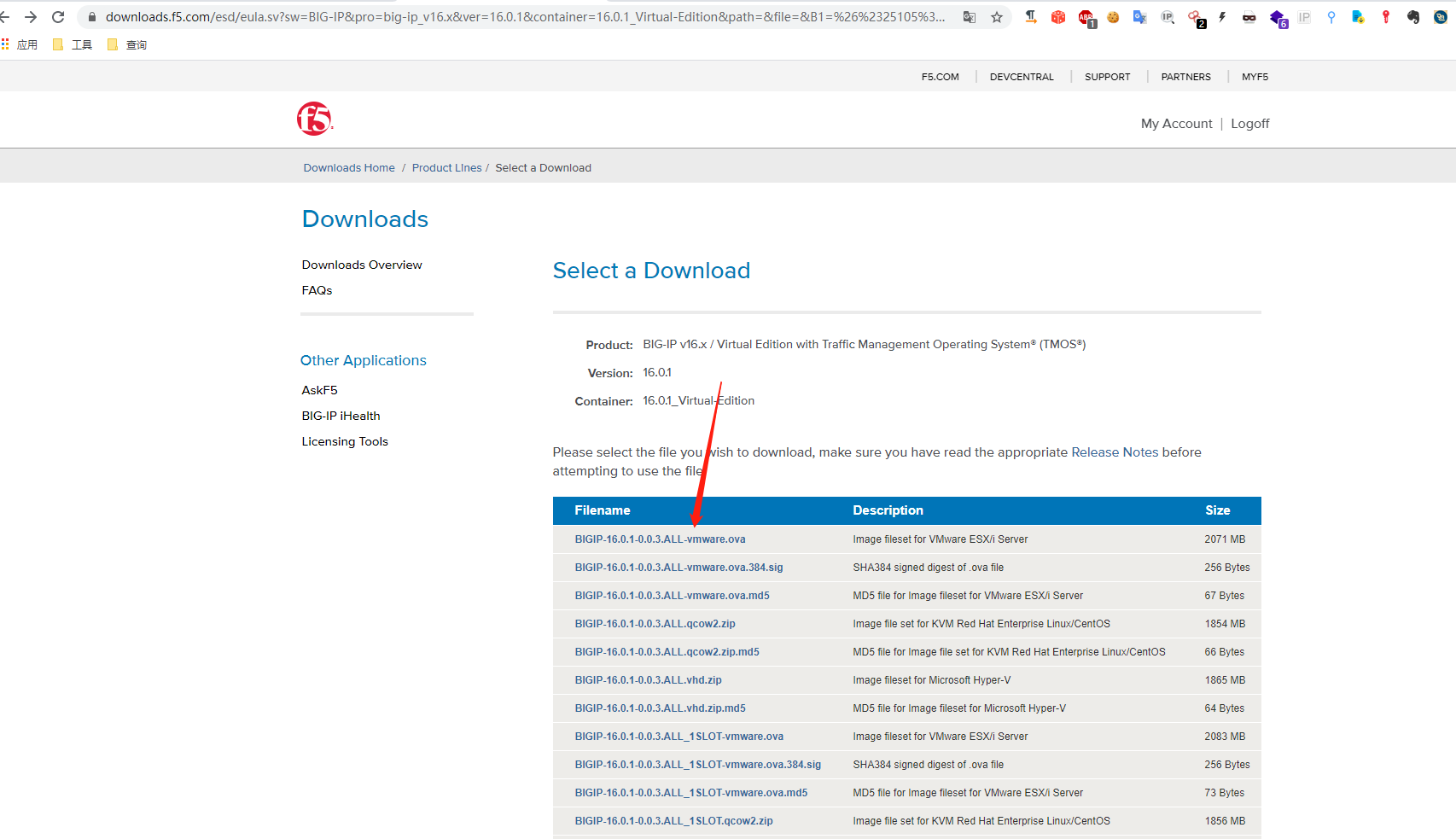1456x839 pixels.
Task: Download BIGIP-16.0.1-0.0.3.ALL-vmware.ova
Action: [x=660, y=539]
